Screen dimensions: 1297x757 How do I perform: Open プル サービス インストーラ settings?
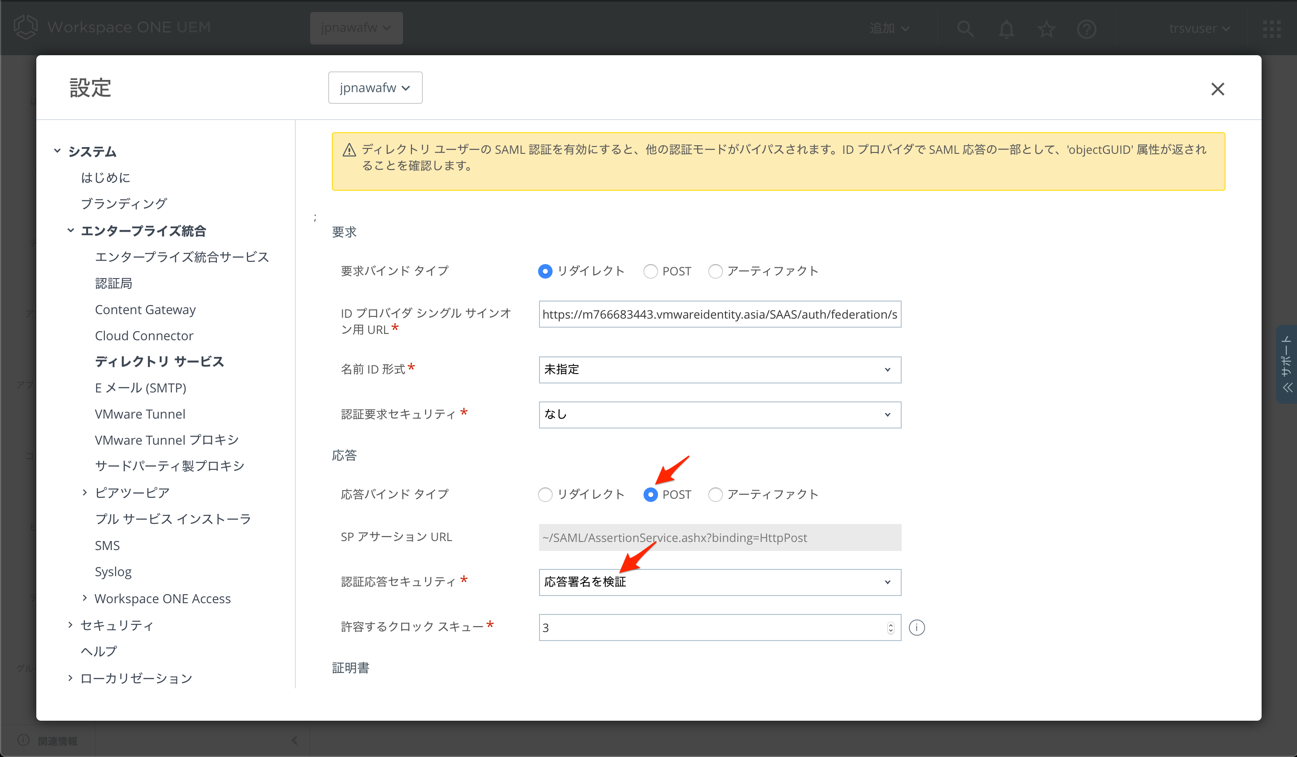click(173, 520)
